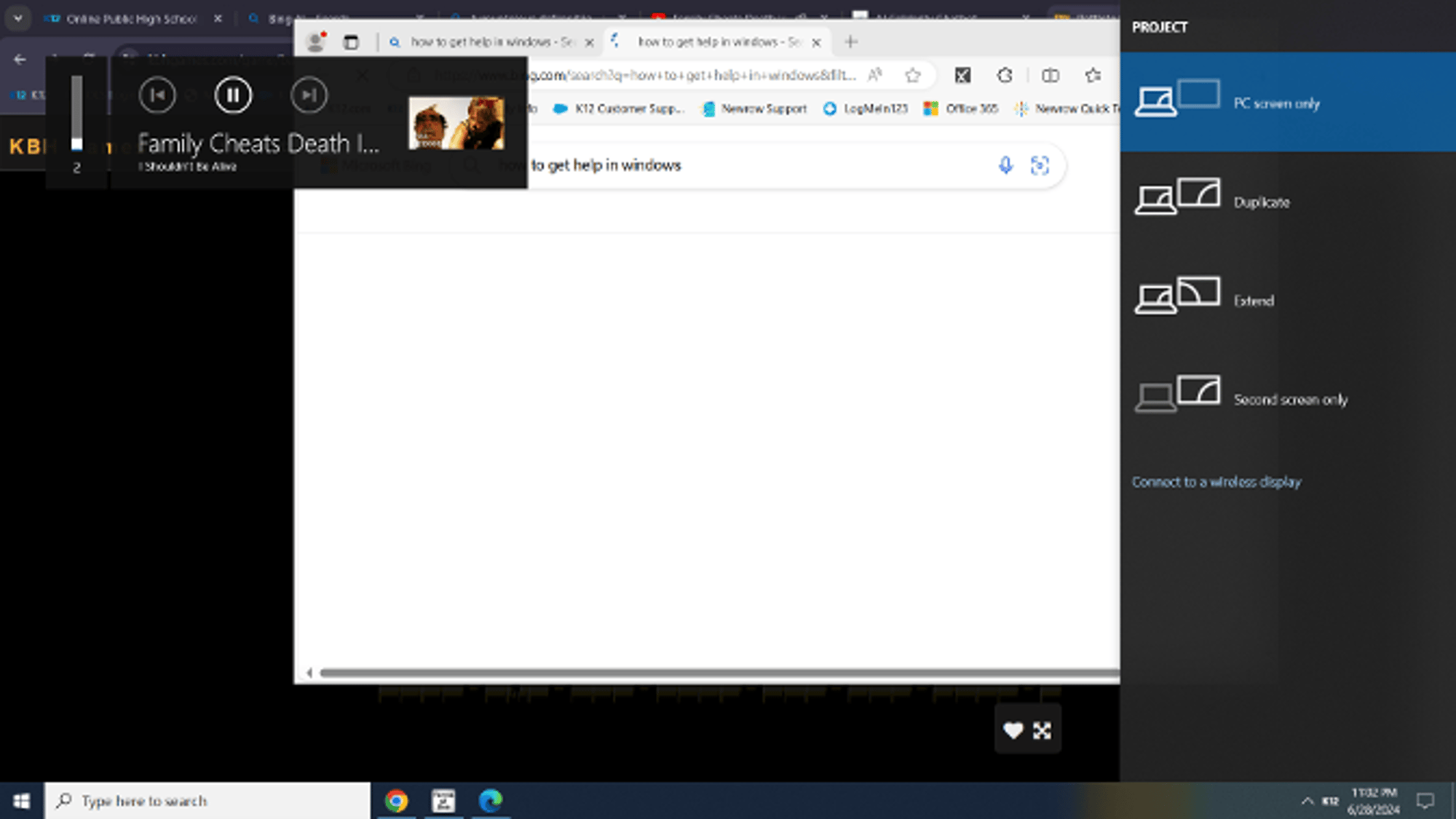Open the split screen icon in the Edge toolbar

click(1050, 75)
